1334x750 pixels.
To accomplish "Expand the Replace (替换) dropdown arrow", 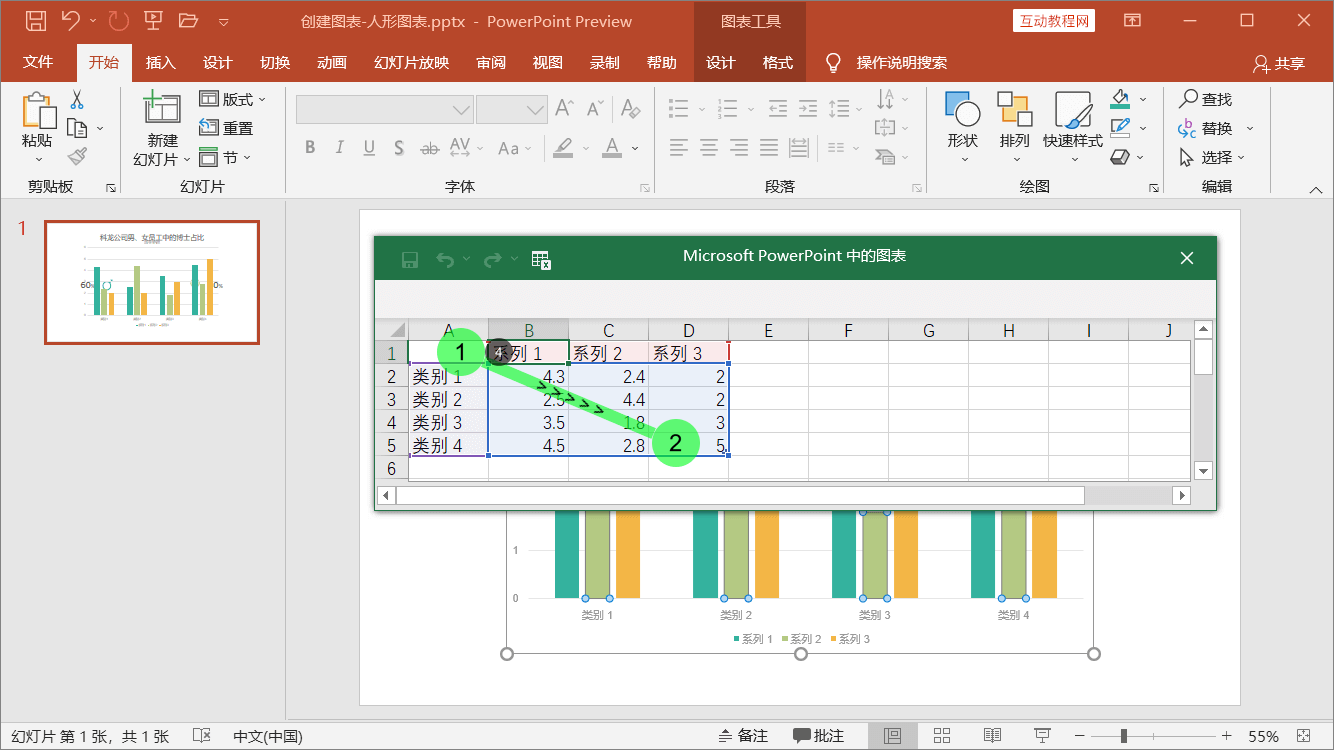I will (x=1249, y=129).
